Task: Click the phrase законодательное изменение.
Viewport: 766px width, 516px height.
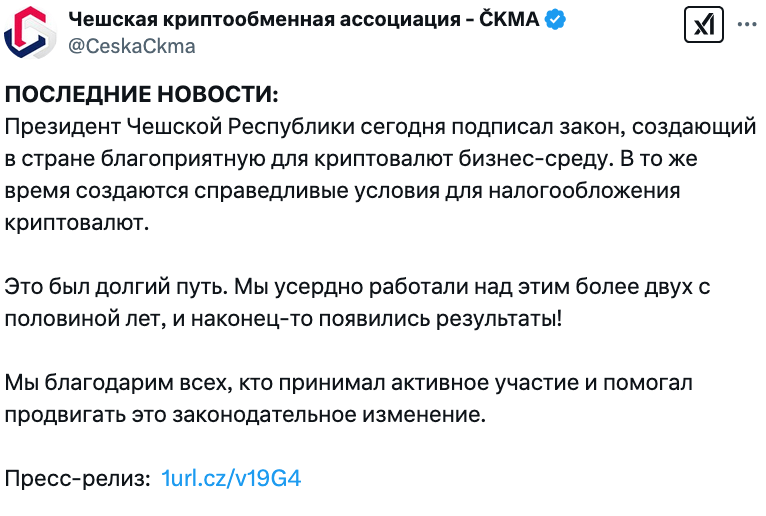Action: click(329, 415)
